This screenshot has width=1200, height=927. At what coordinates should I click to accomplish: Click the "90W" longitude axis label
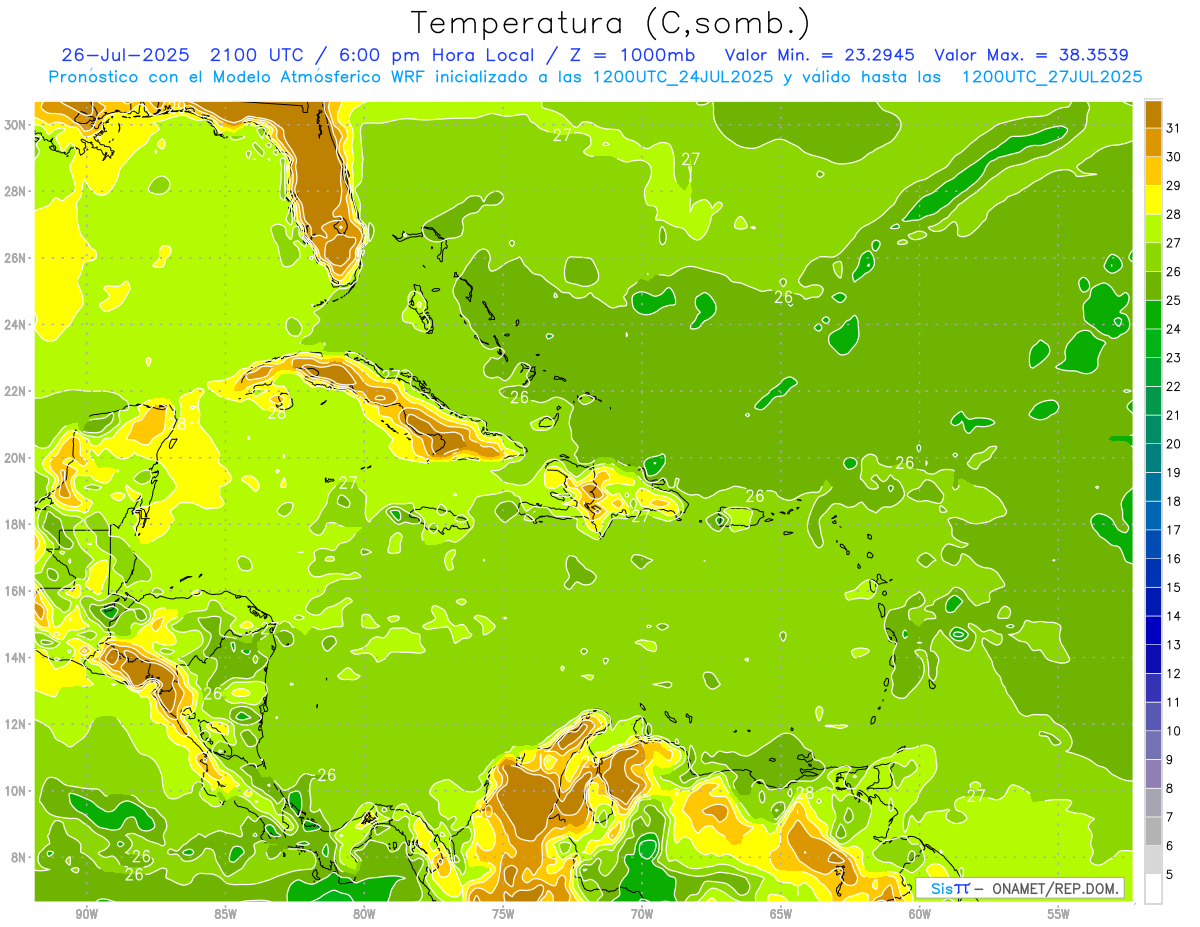pyautogui.click(x=86, y=913)
